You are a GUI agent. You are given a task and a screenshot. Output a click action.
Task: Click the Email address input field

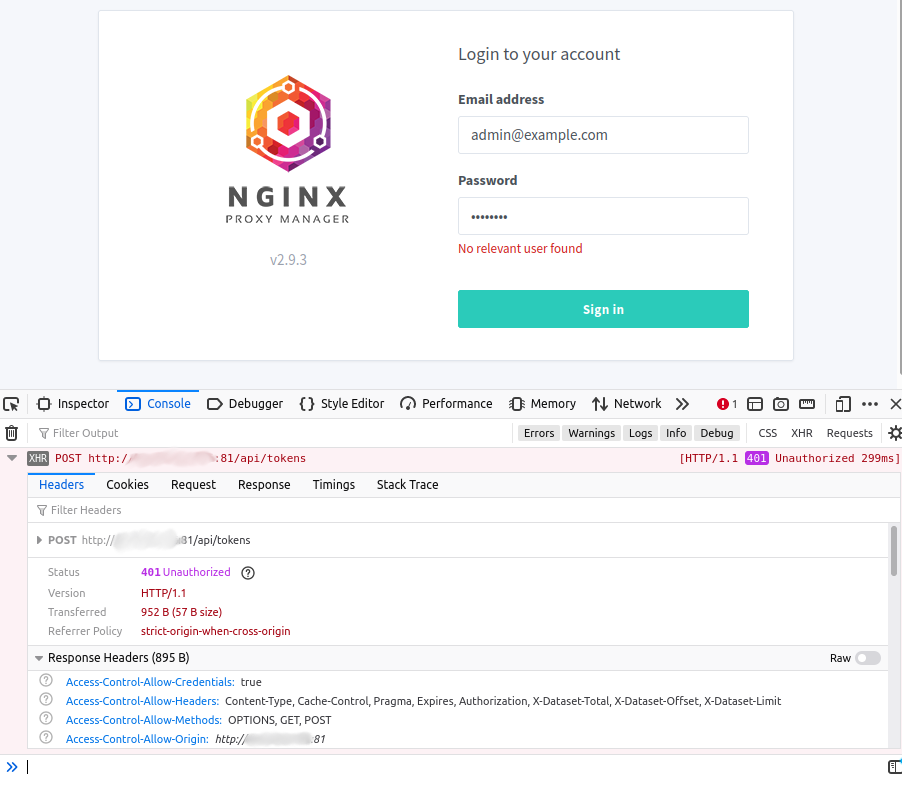tap(603, 135)
